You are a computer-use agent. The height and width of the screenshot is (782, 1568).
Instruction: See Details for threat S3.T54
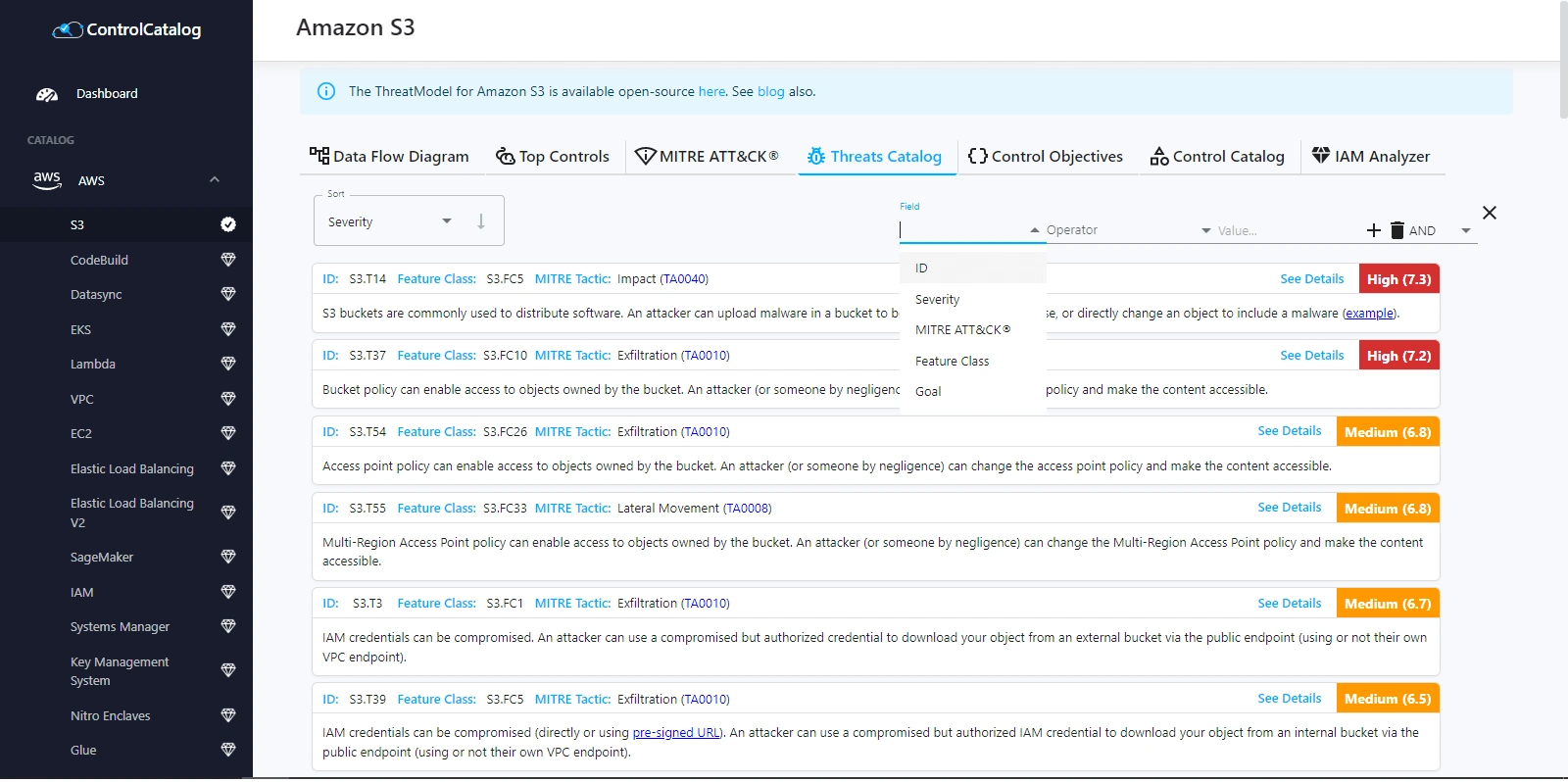1290,431
